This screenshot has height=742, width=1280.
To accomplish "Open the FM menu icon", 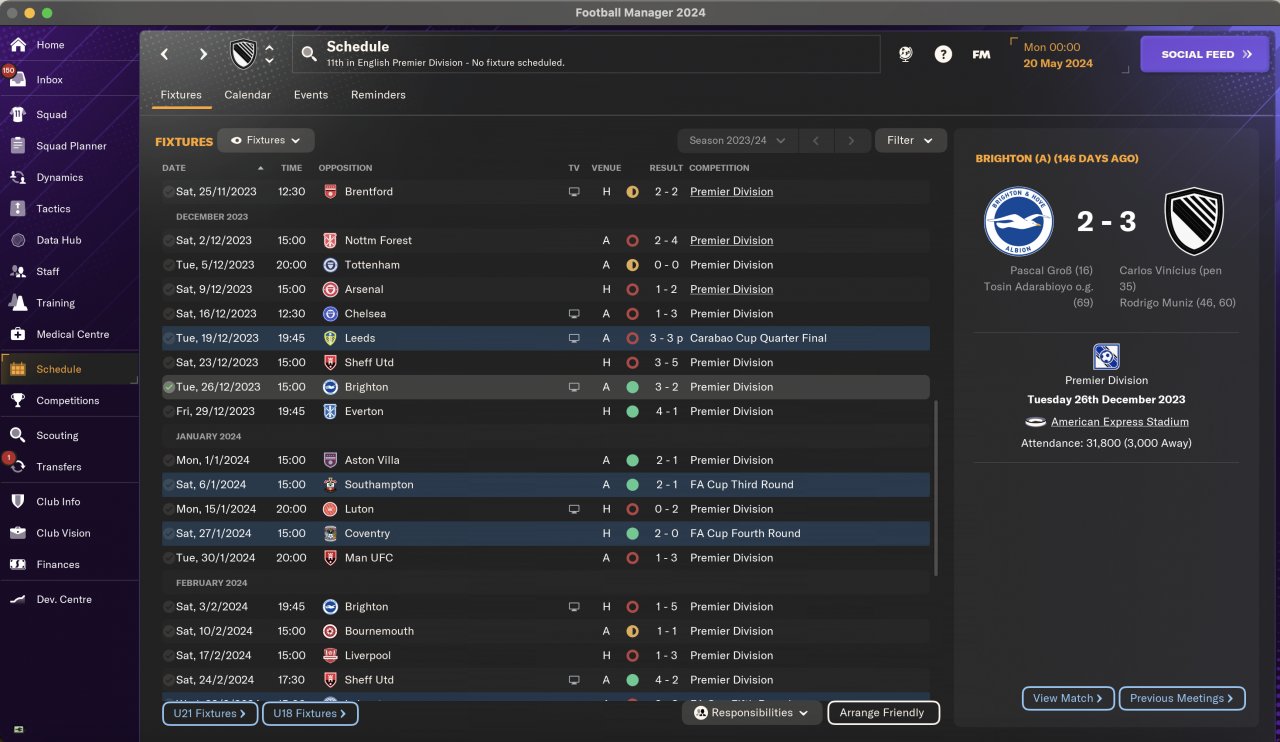I will [x=981, y=54].
